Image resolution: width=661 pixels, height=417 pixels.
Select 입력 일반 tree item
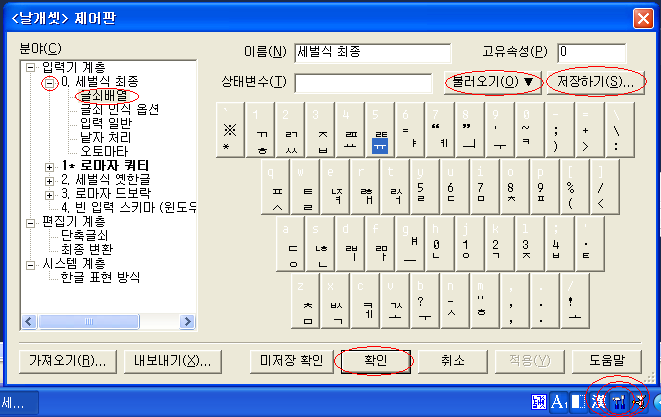tap(106, 123)
